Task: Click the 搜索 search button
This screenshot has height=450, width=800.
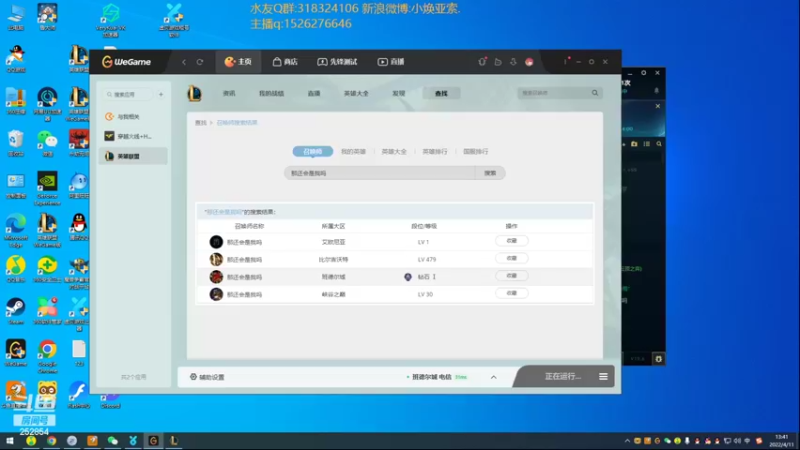Action: (x=490, y=173)
